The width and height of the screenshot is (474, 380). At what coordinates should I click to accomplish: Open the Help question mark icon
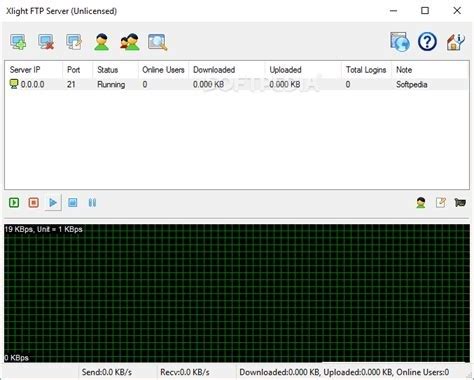pyautogui.click(x=427, y=42)
